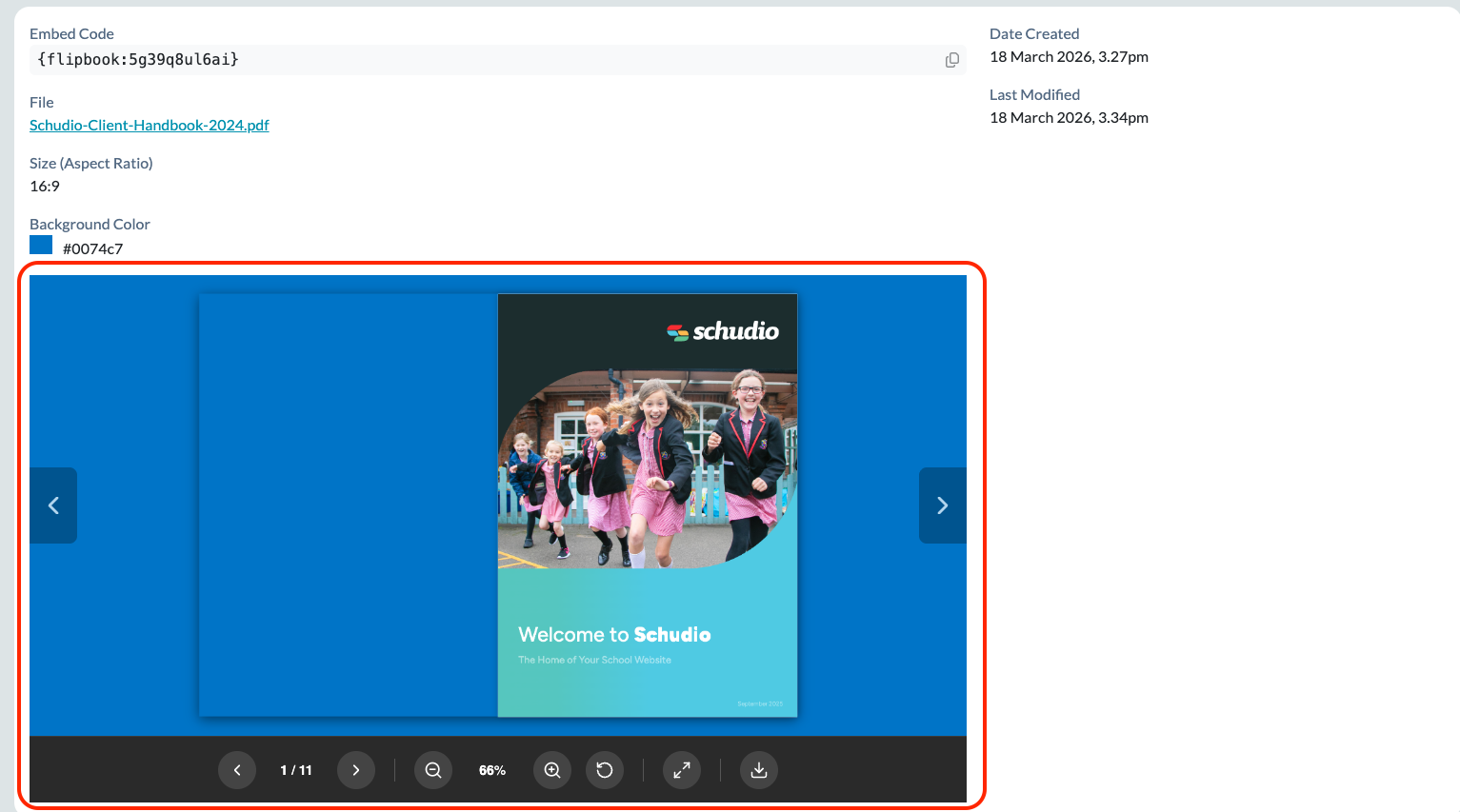Select the embed code {flipbook:5g39q8ul6ai} field
The image size is (1460, 812).
497,60
